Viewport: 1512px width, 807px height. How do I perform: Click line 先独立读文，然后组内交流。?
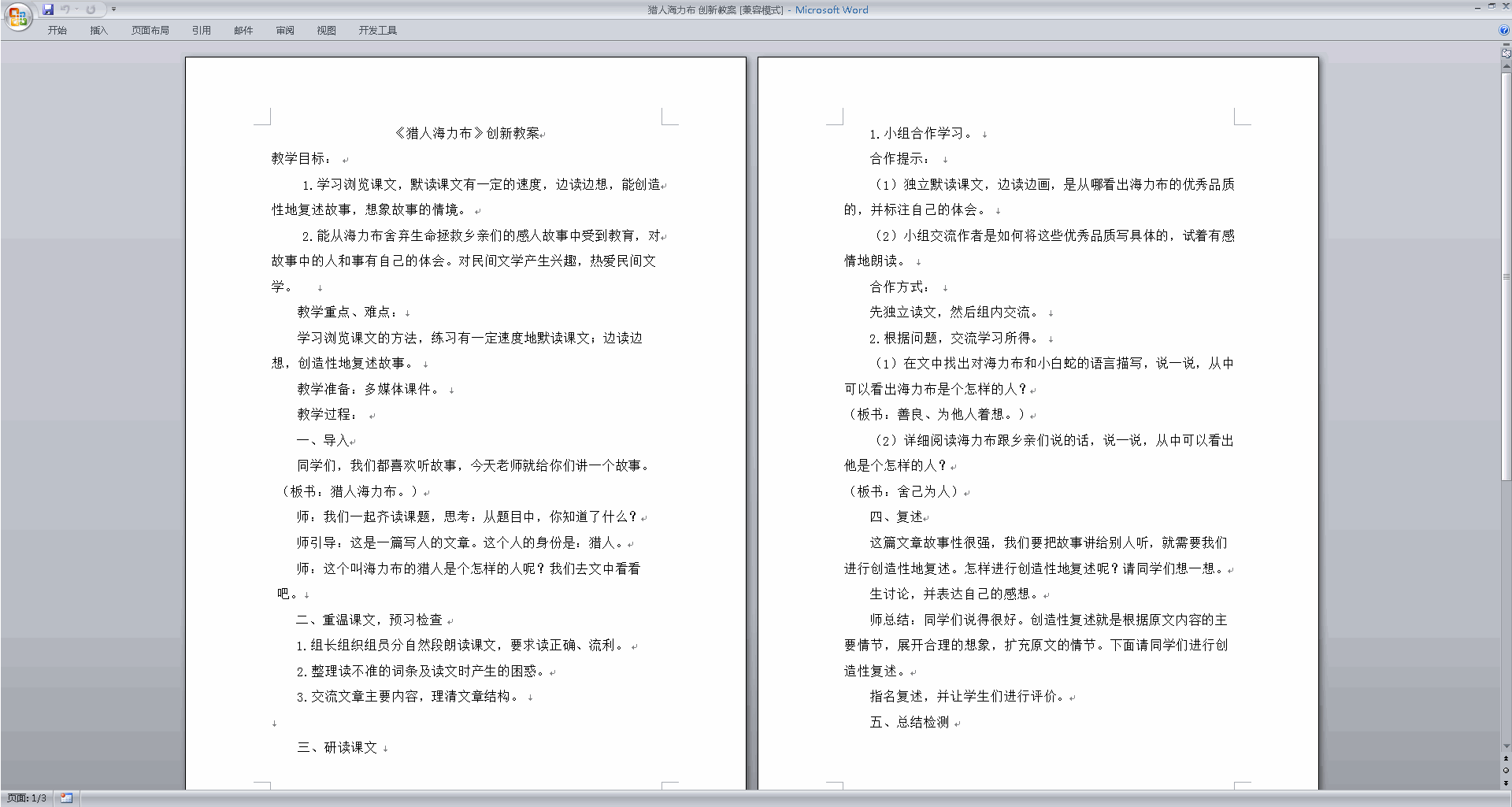956,312
